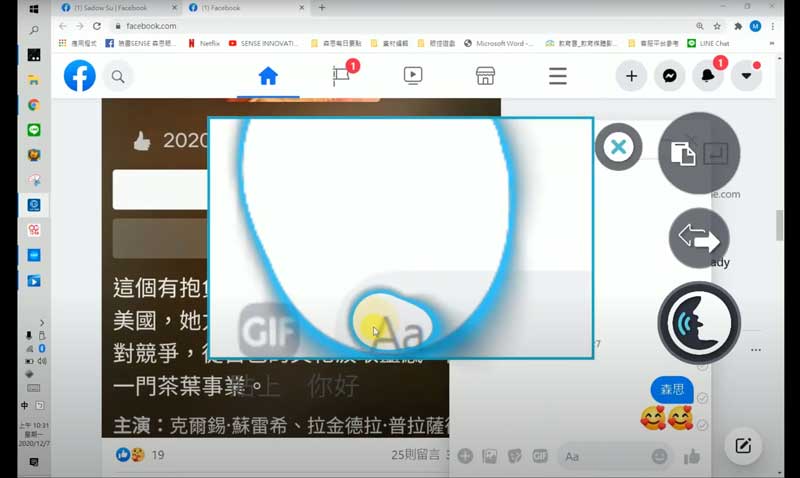Screen dimensions: 800x478
Task: Click the chat plus more-actions icon
Action: tap(465, 456)
